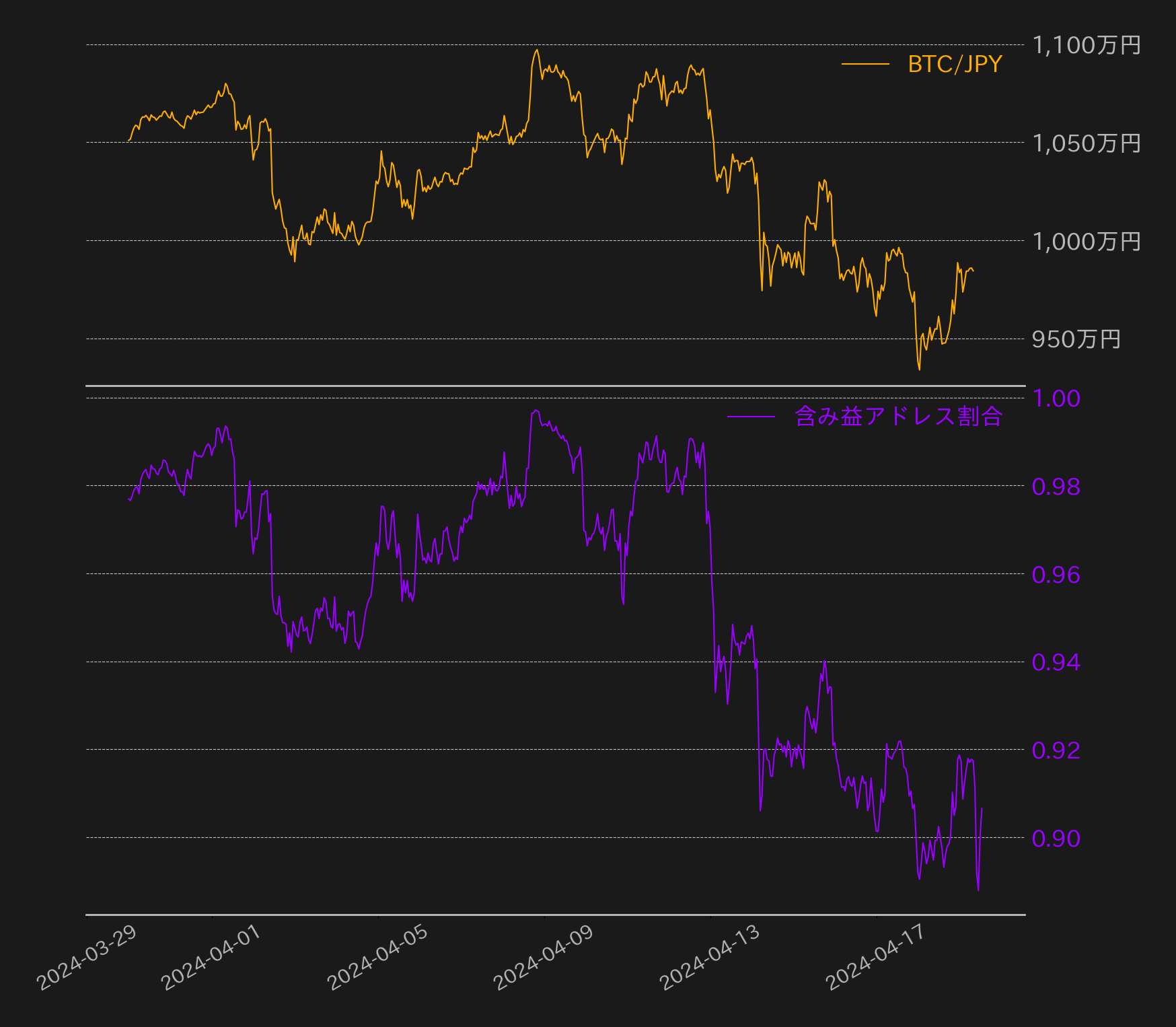Click the 0.98 ratio axis label
The image size is (1176, 1027).
point(1056,486)
